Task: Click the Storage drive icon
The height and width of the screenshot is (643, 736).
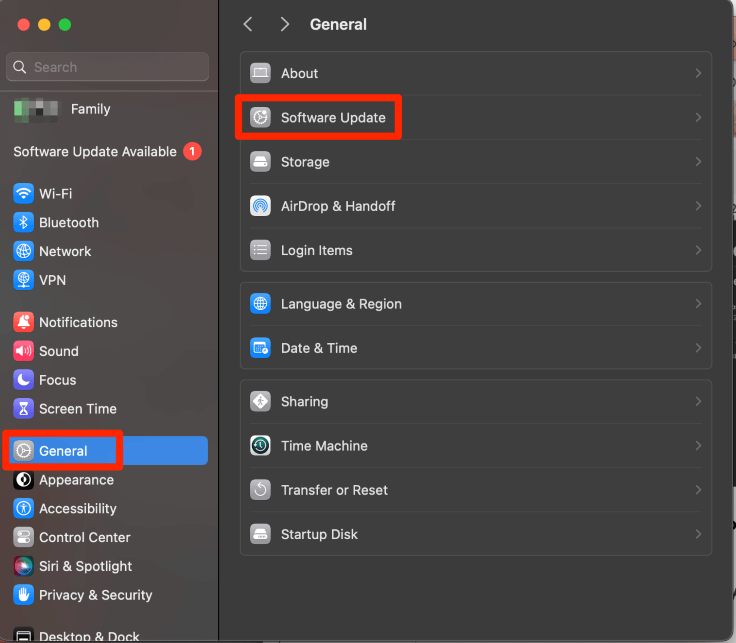Action: (260, 161)
